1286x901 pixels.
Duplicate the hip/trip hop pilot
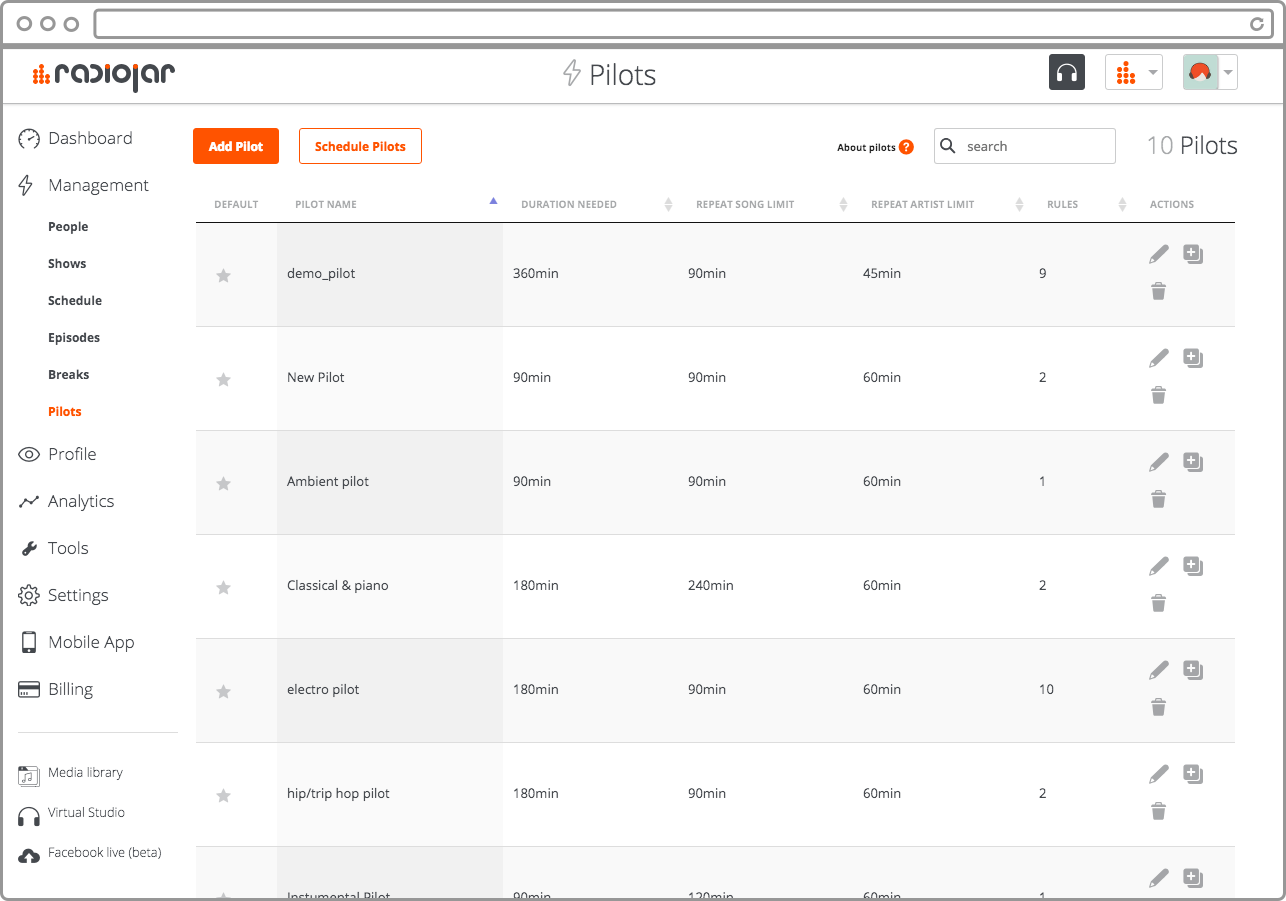click(x=1192, y=774)
